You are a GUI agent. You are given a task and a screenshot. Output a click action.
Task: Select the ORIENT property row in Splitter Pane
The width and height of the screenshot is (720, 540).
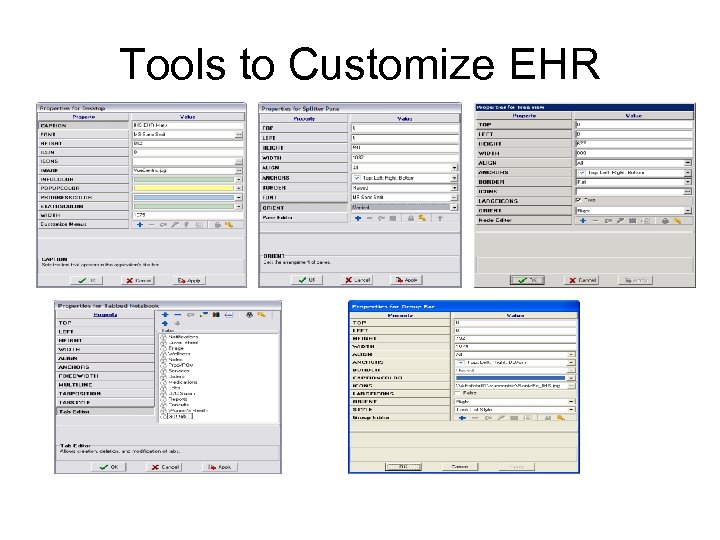pyautogui.click(x=304, y=208)
